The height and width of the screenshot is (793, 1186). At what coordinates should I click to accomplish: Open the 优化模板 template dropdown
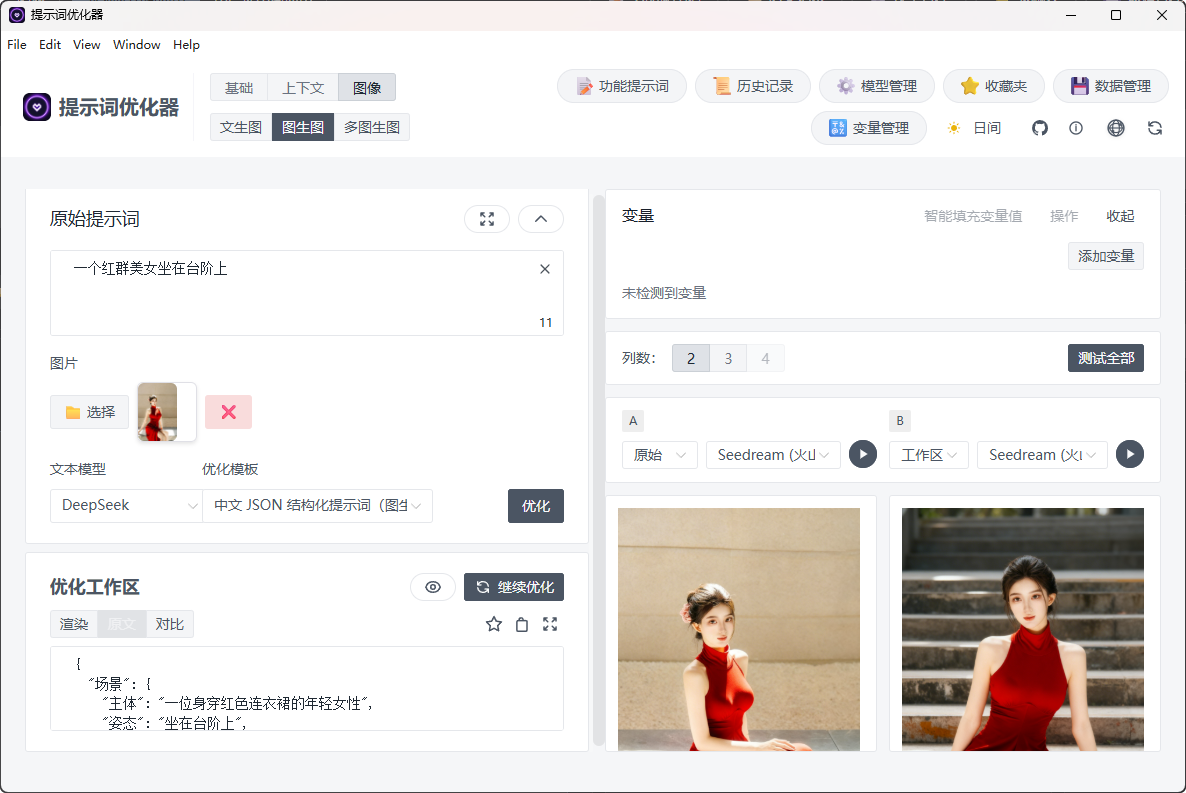pos(317,506)
